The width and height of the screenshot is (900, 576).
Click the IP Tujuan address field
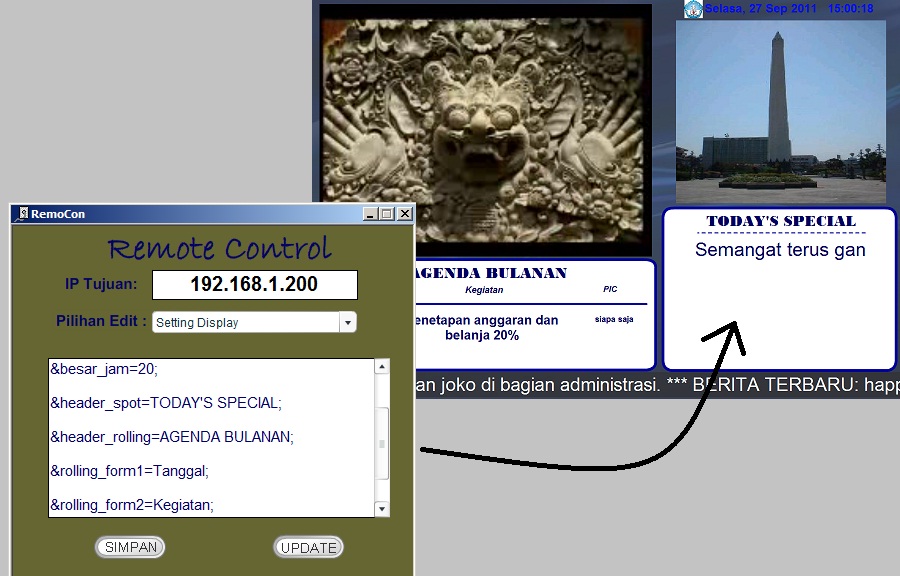tap(254, 285)
